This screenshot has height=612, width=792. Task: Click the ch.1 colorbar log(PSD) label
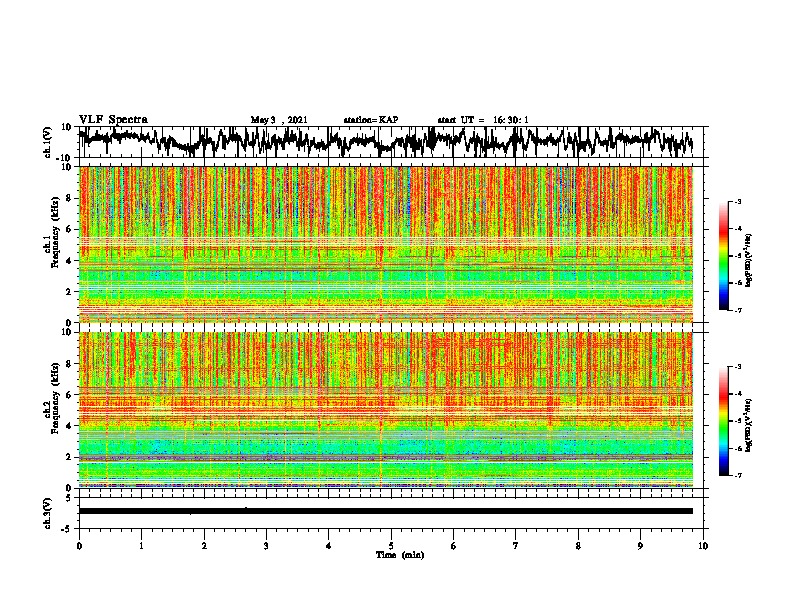click(x=749, y=260)
